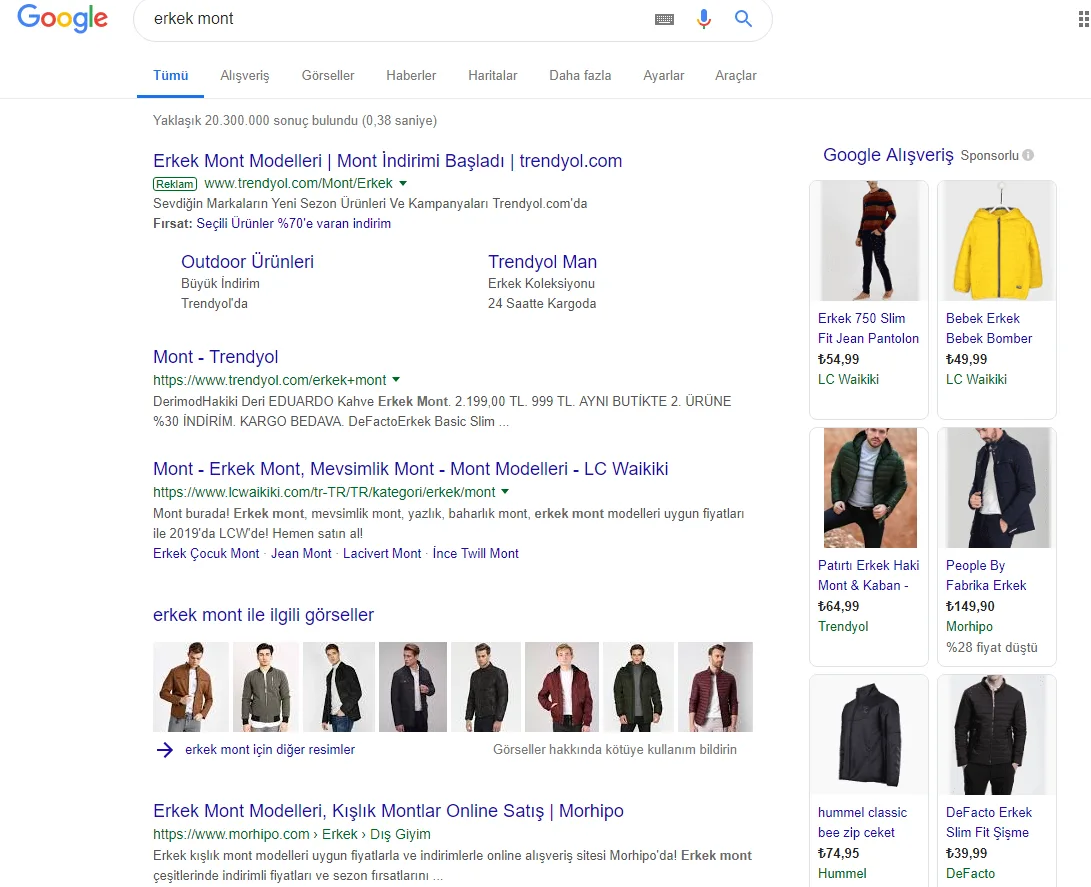Image resolution: width=1091 pixels, height=887 pixels.
Task: Switch to the Alışveriş tab
Action: pos(245,75)
